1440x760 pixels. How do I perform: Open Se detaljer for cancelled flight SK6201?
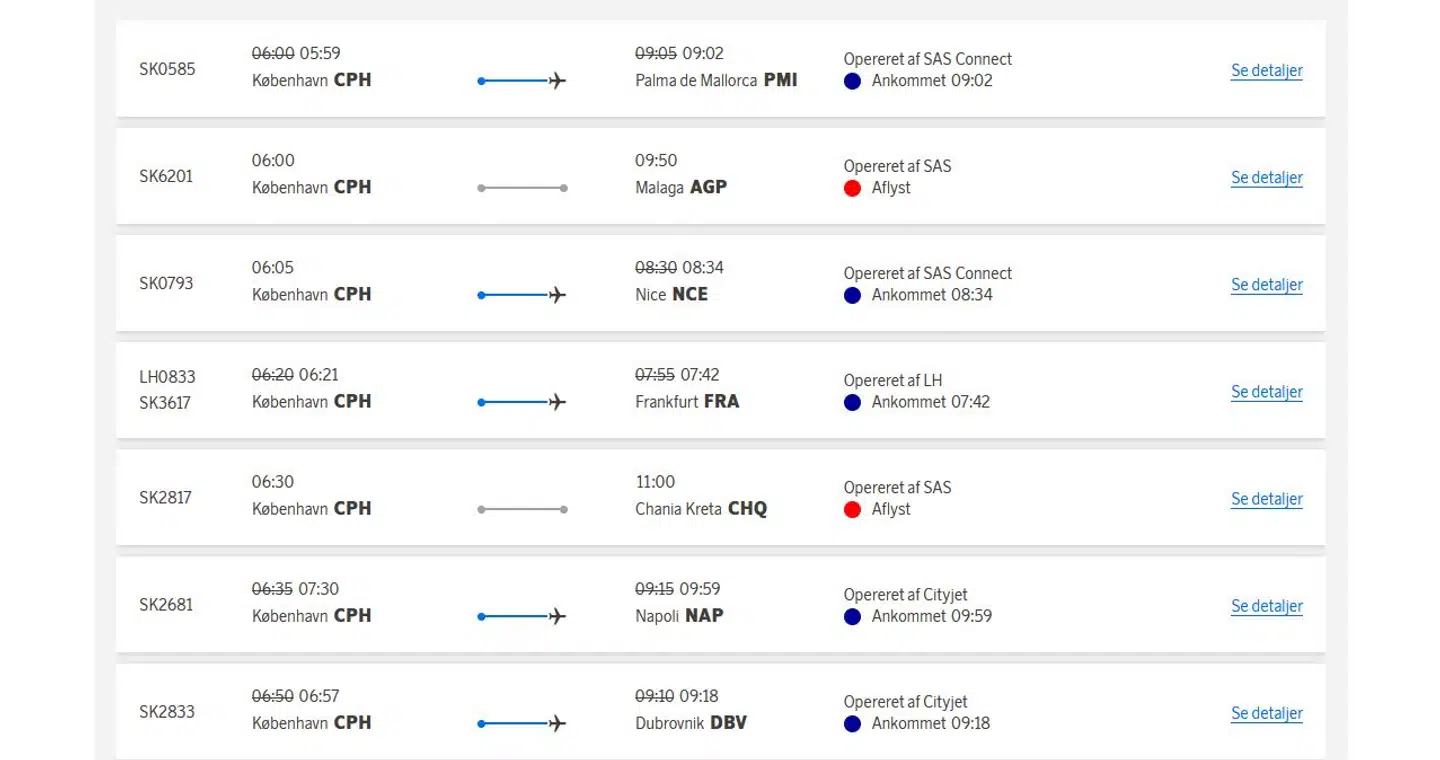pyautogui.click(x=1266, y=178)
